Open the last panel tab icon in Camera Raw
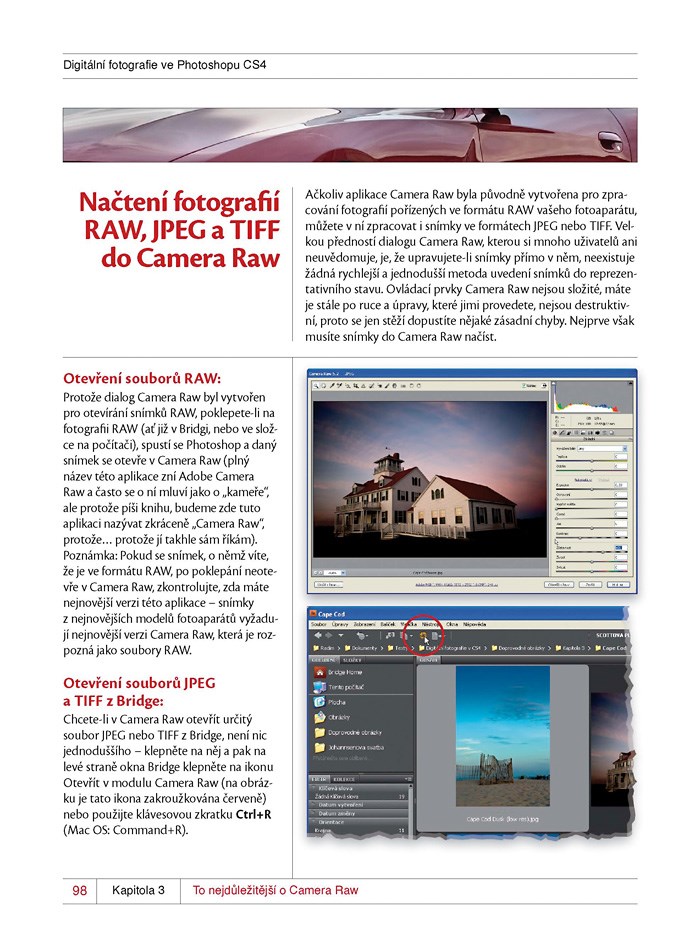The image size is (700, 941). pyautogui.click(x=611, y=433)
